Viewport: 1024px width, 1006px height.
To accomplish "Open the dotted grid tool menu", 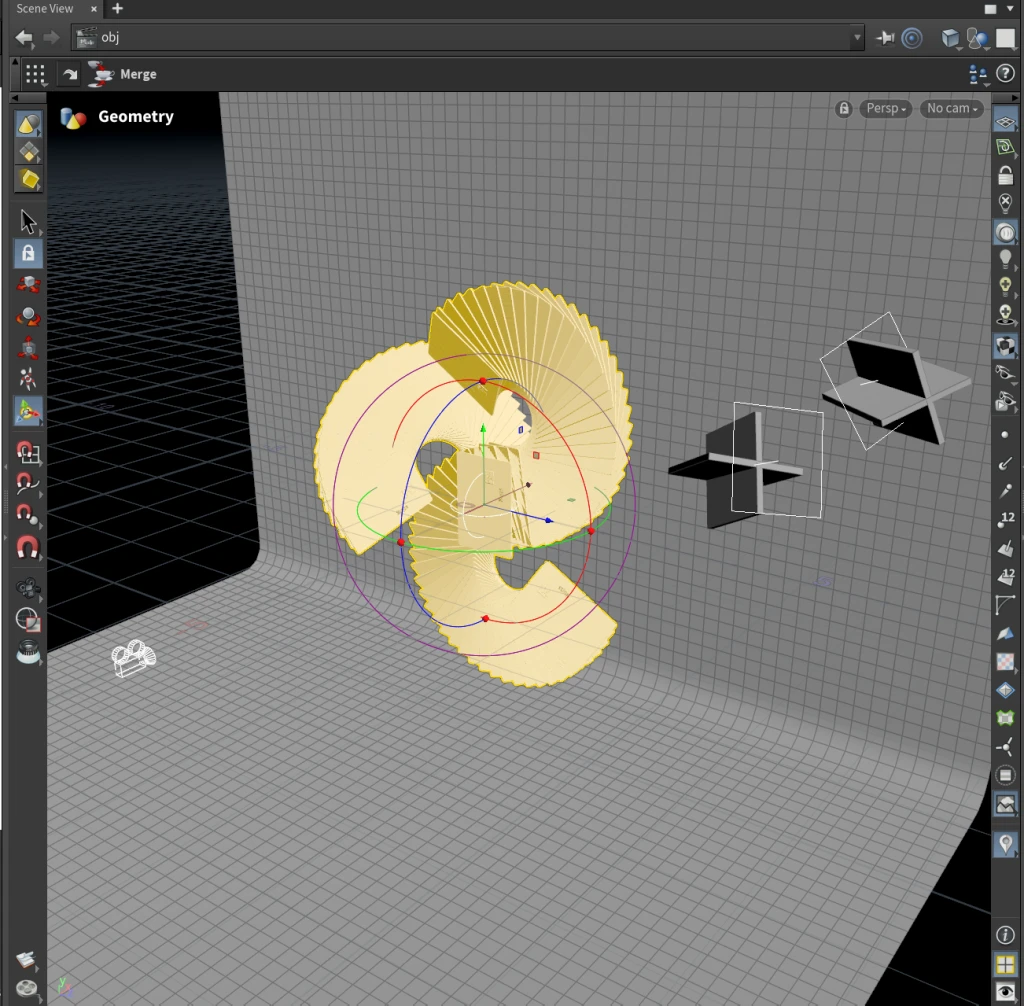I will point(36,74).
